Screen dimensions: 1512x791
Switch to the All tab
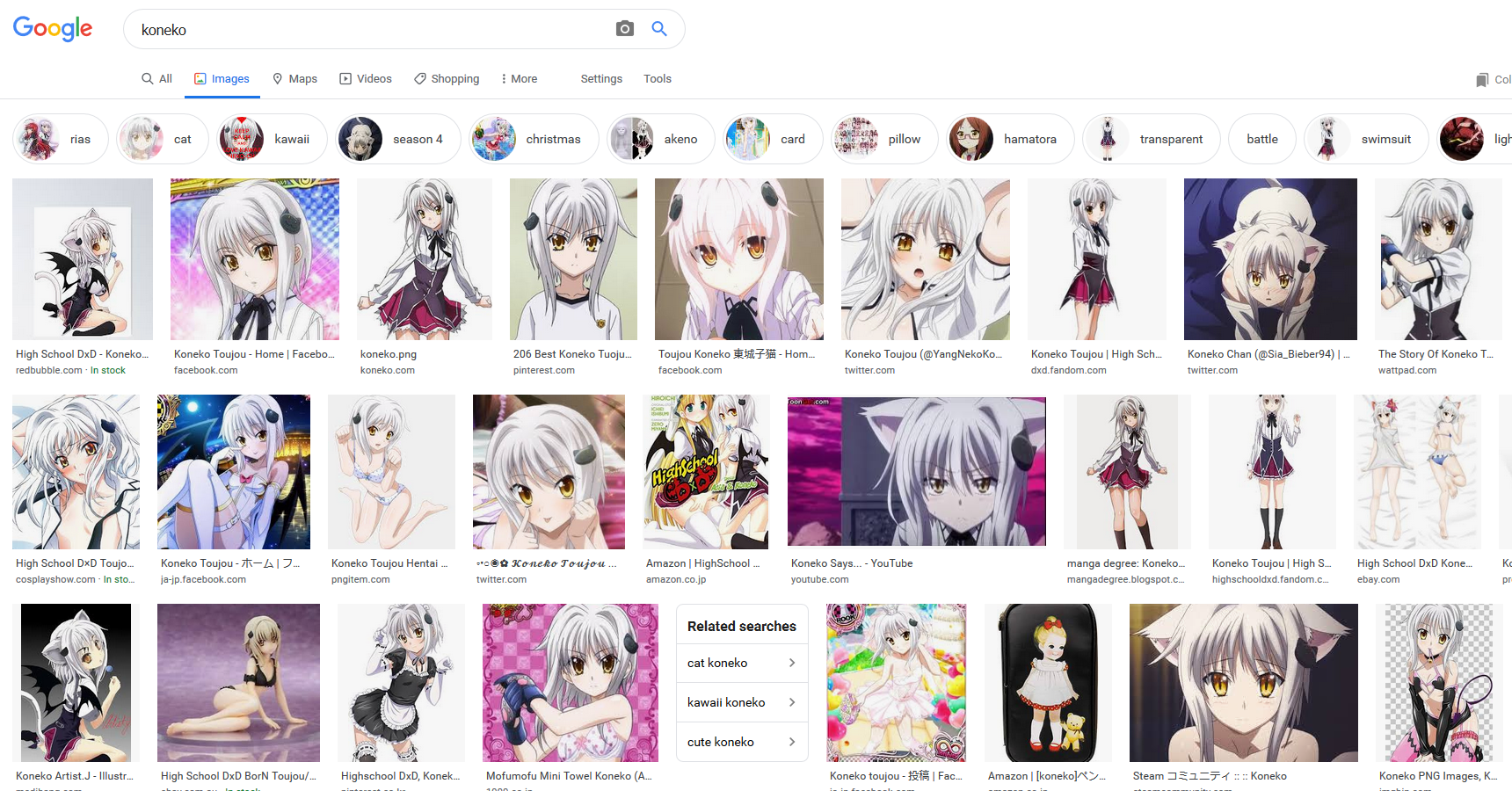pyautogui.click(x=156, y=79)
